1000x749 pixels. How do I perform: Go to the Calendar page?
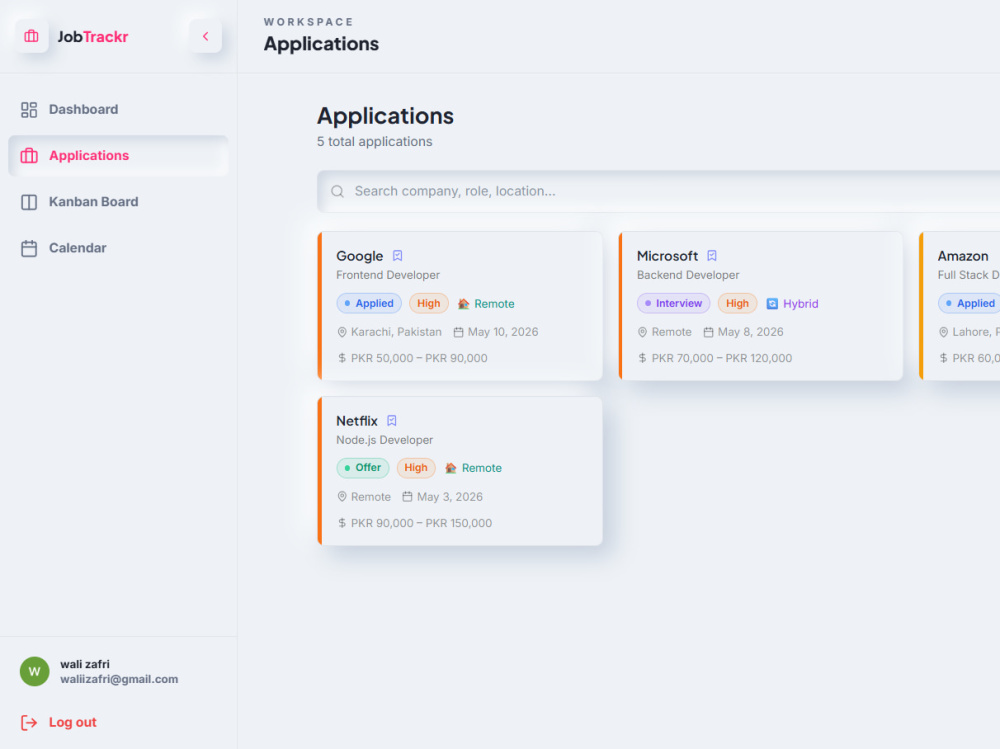(x=118, y=248)
